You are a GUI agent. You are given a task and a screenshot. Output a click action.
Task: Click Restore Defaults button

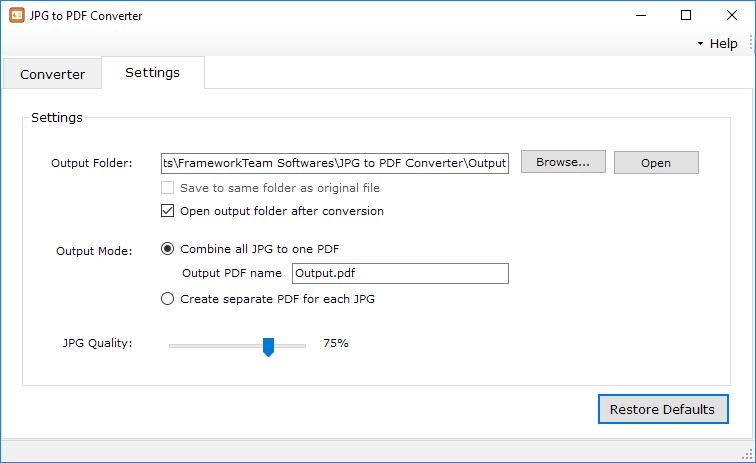(x=663, y=409)
